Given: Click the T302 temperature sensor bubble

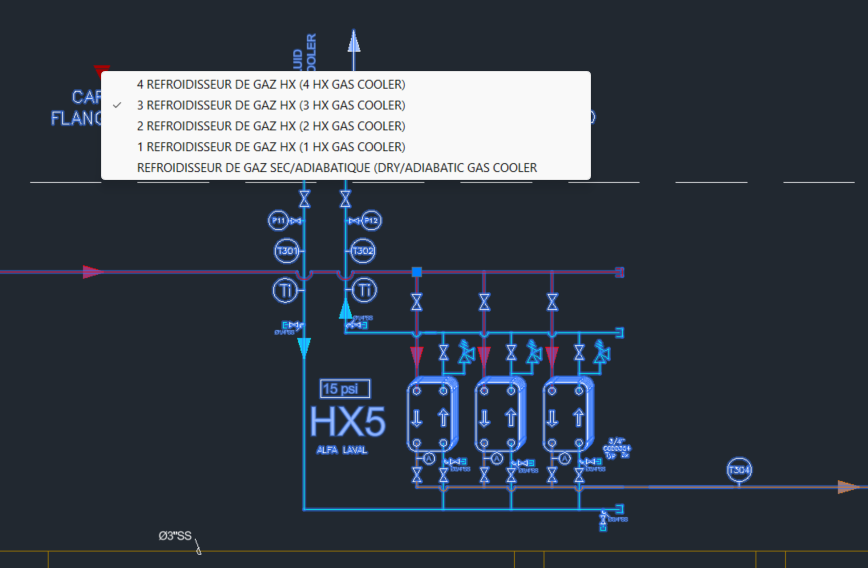Looking at the screenshot, I should 363,251.
